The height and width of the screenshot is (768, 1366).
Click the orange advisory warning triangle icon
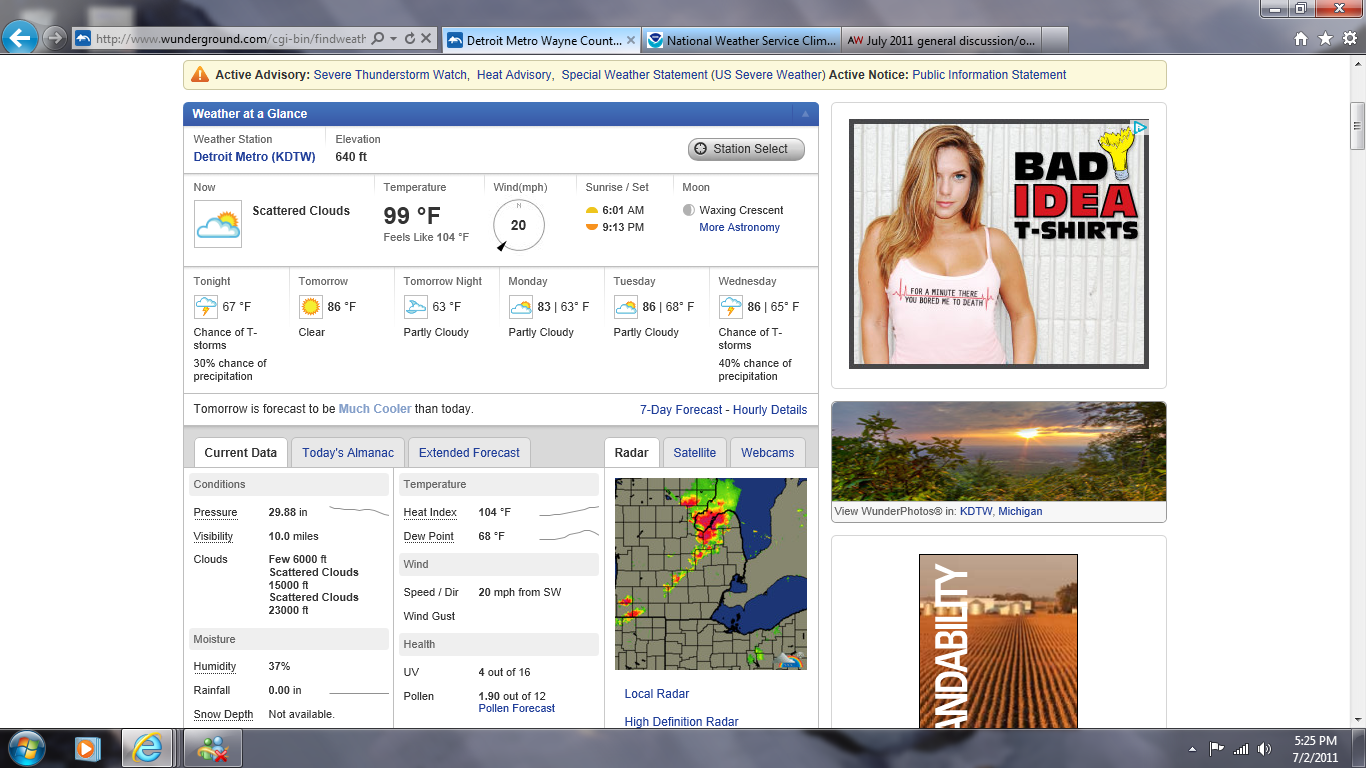[200, 74]
